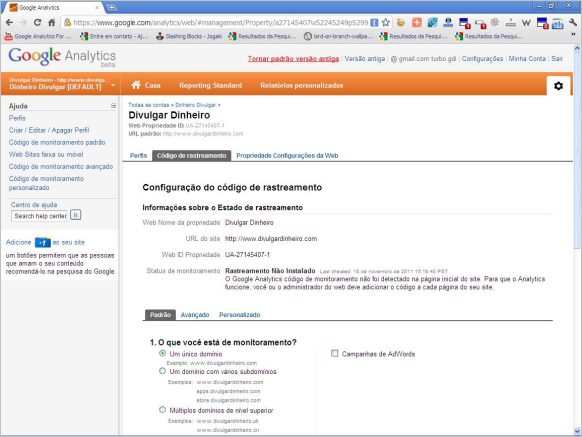
Task: Reload the page with refresh icon
Action: click(37, 23)
